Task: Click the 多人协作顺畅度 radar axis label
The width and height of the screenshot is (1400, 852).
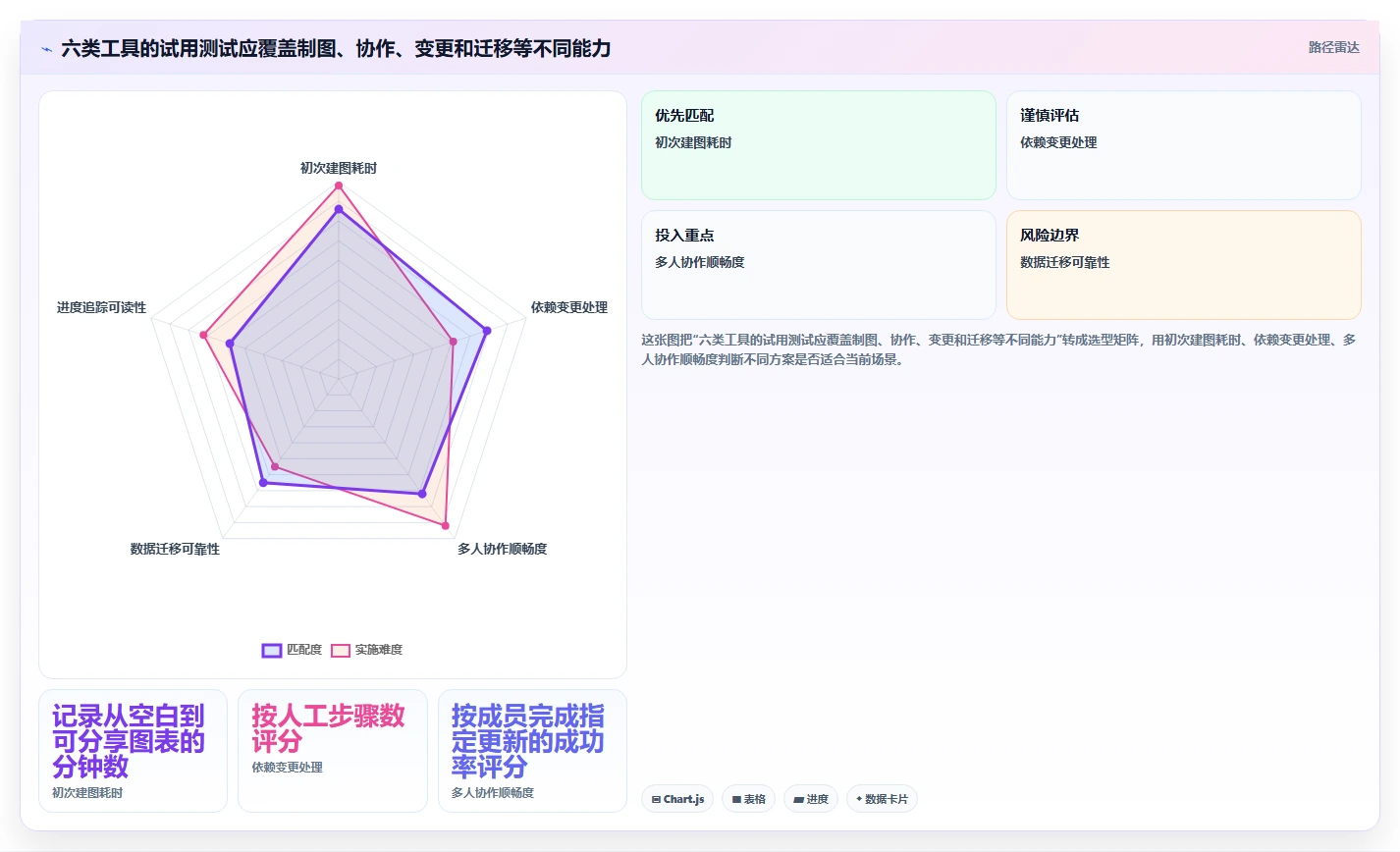Action: 503,549
